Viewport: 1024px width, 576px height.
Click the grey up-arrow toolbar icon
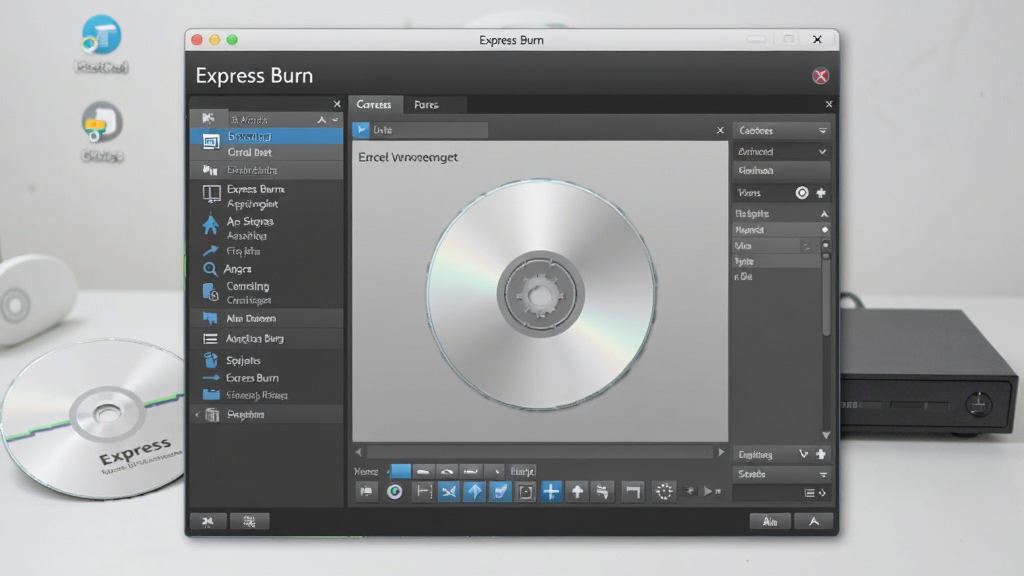coord(577,492)
